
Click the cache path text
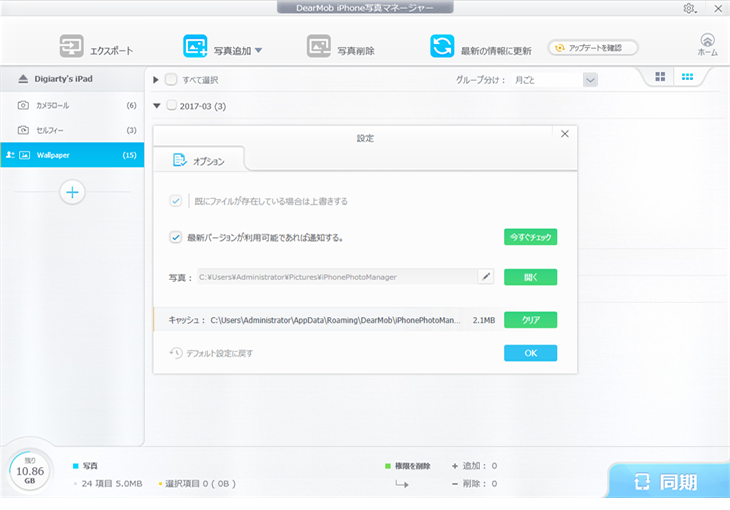pos(335,320)
